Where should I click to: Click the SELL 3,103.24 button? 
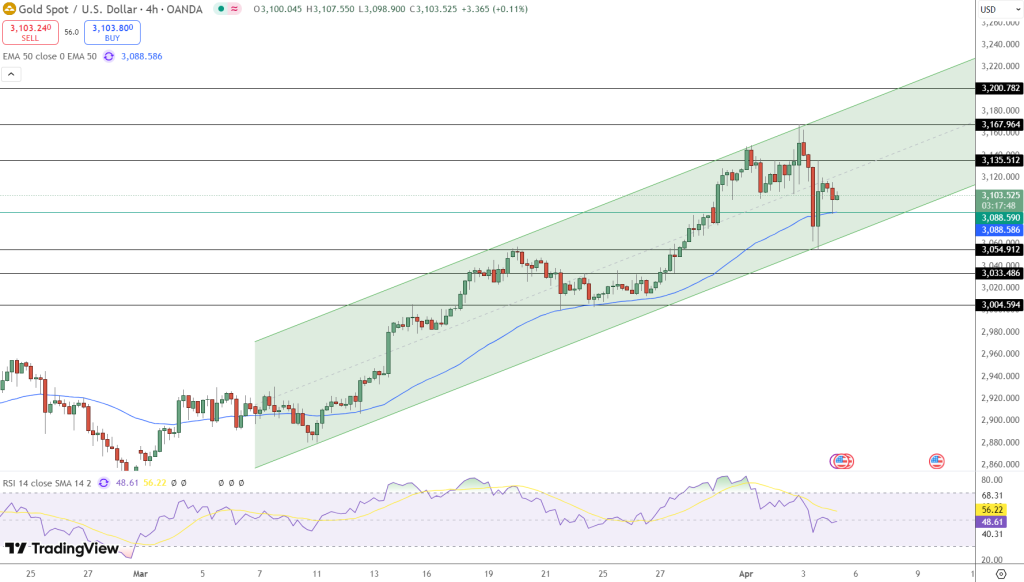coord(30,32)
